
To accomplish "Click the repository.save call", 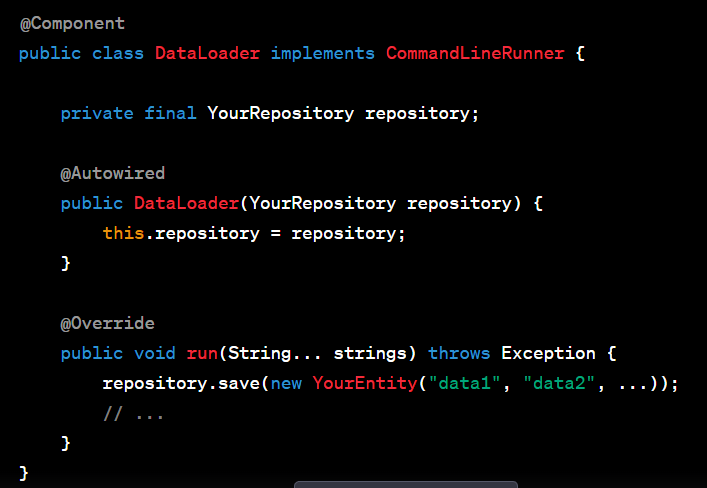I will (x=181, y=383).
